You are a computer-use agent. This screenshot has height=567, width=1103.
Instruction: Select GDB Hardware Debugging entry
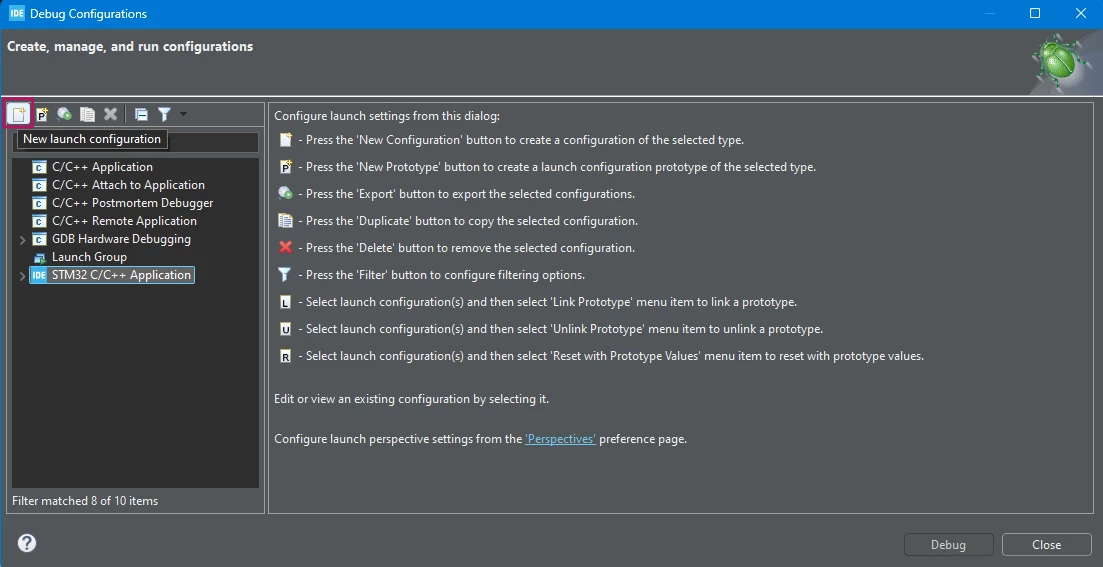tap(121, 239)
